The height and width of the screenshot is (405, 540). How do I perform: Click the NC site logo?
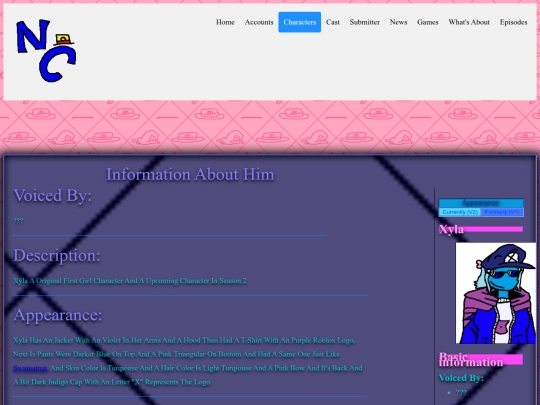(46, 50)
